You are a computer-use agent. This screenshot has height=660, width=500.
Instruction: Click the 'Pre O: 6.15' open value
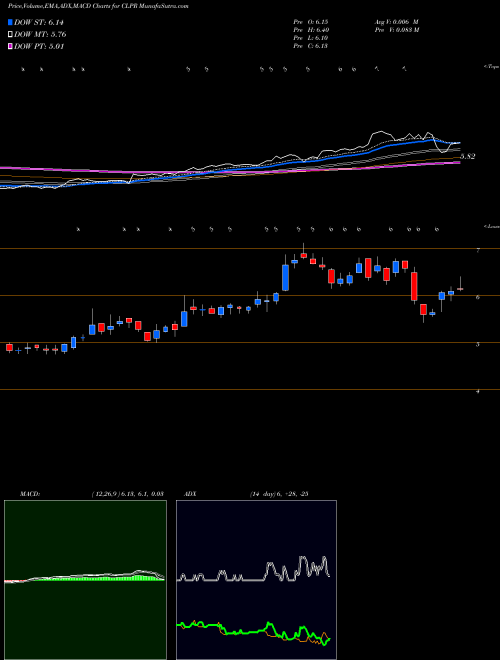point(311,21)
